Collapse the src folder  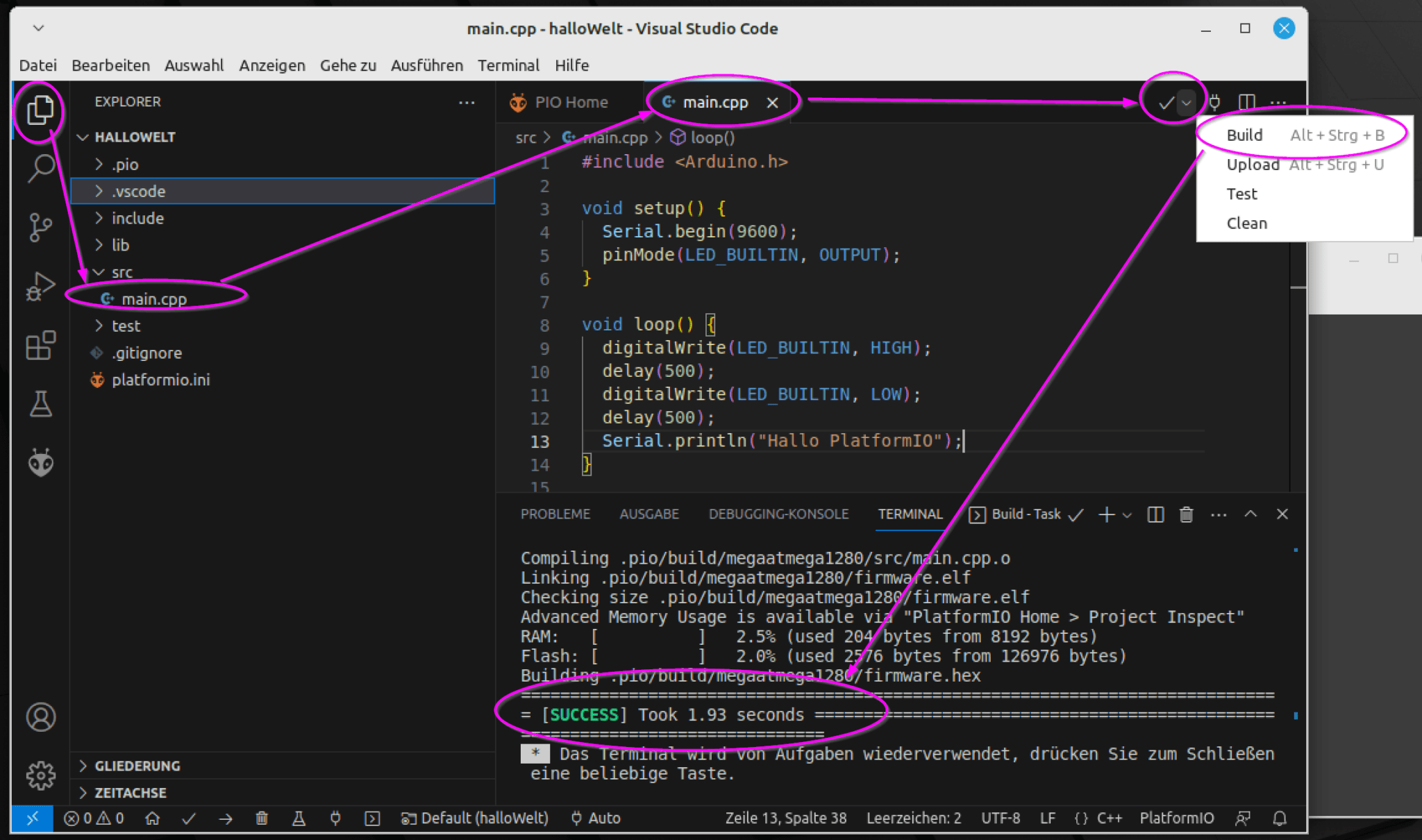coord(122,271)
